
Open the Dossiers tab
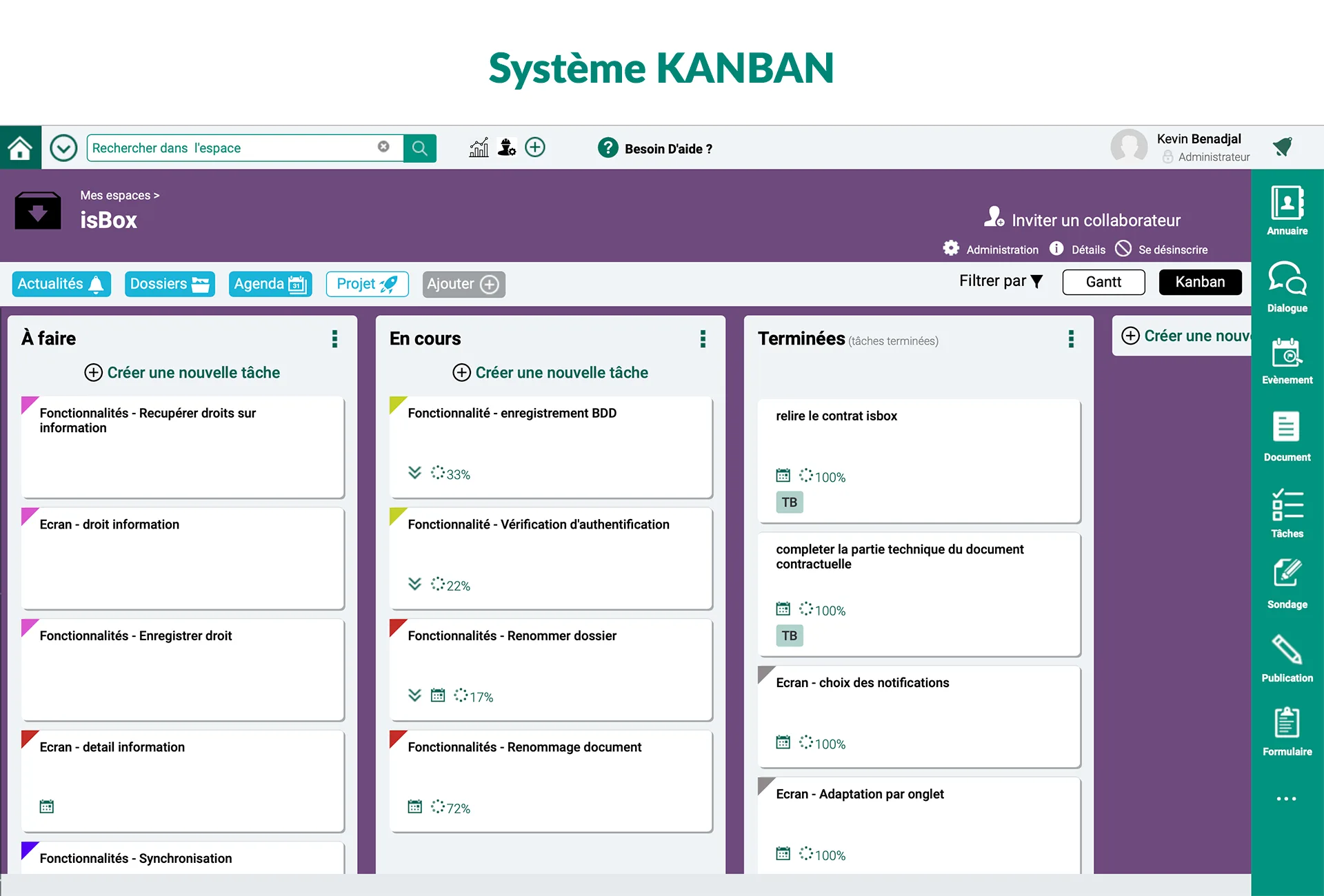pyautogui.click(x=170, y=284)
